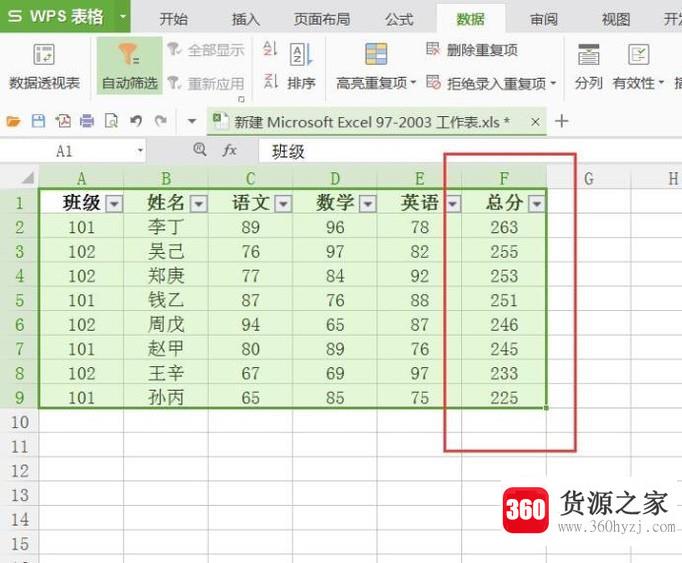Click the fx insert function icon
This screenshot has width=682, height=563.
tap(229, 151)
